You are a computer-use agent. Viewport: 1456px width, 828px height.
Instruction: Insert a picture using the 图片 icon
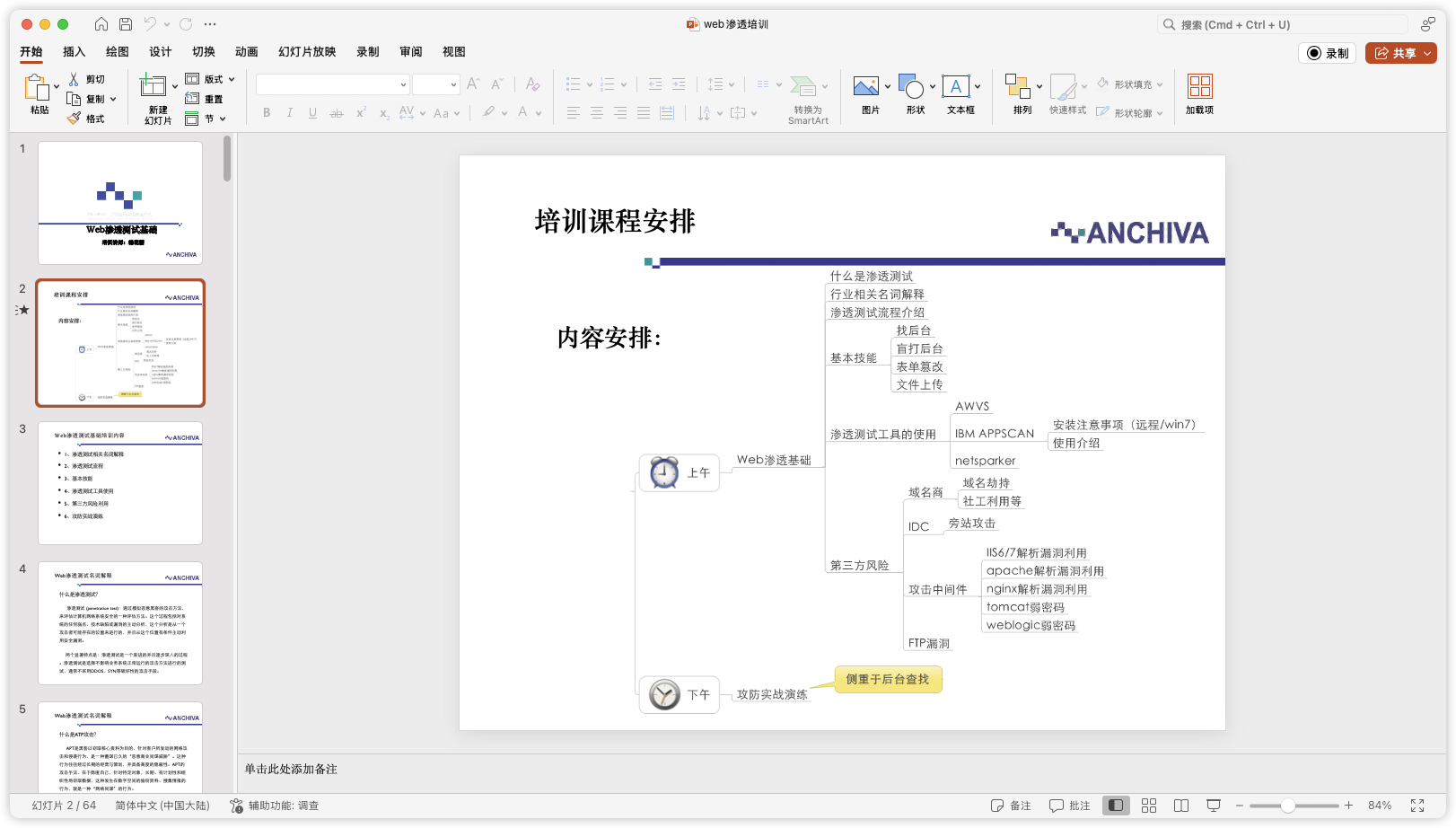[x=867, y=86]
